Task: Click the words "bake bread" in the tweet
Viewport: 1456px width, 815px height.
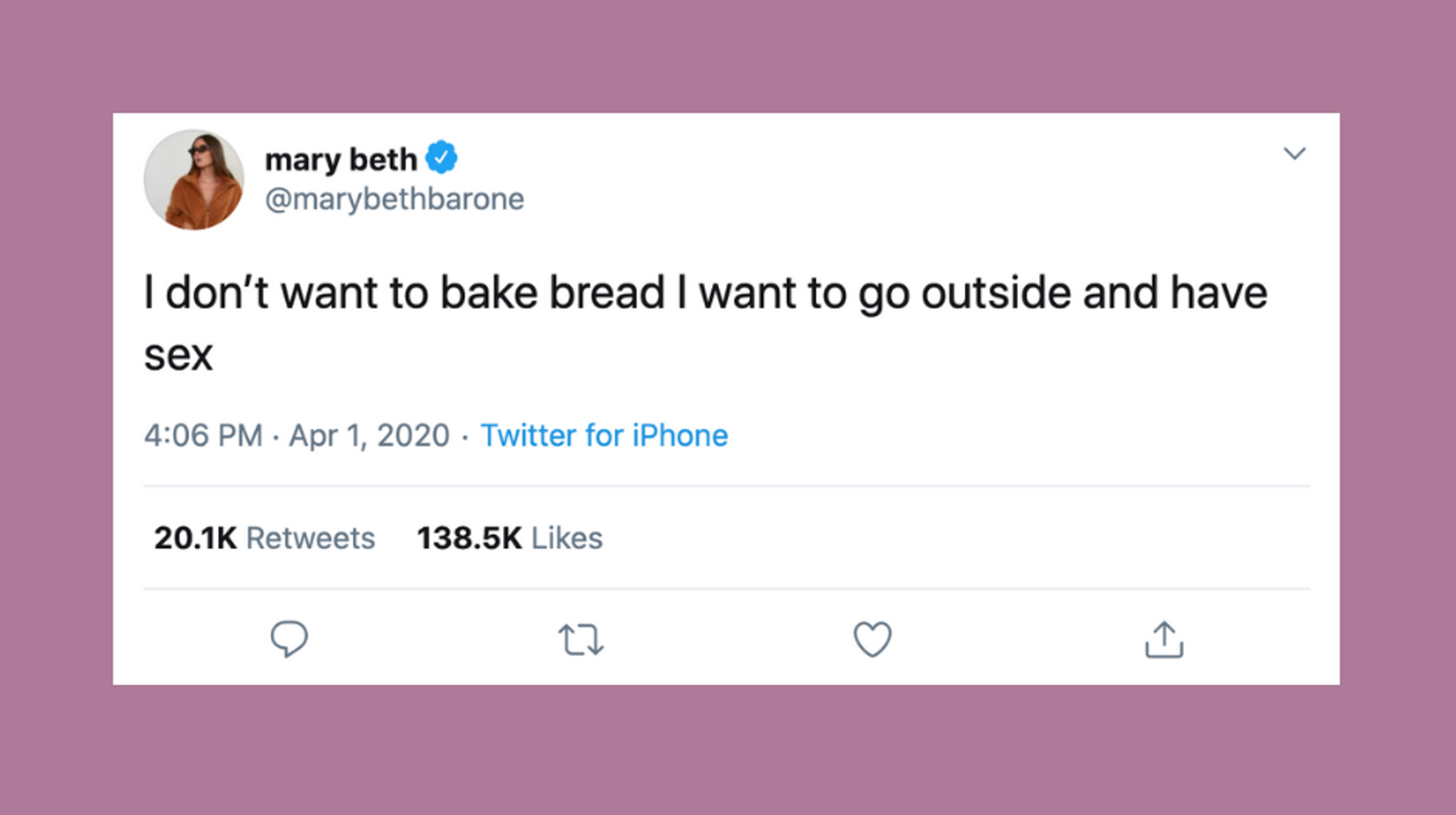Action: tap(552, 293)
